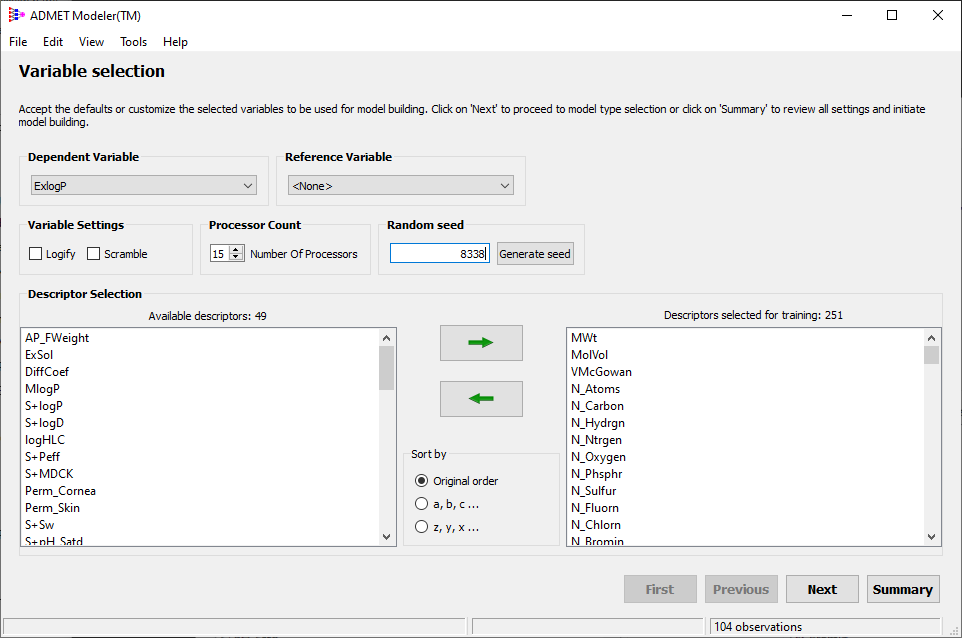Select N_Sulfur in selected training descriptors
This screenshot has width=962, height=638.
tap(594, 491)
